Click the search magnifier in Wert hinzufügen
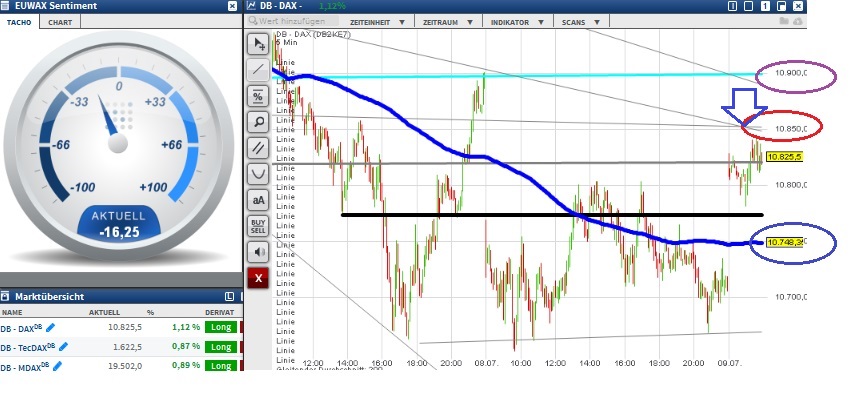 (253, 21)
